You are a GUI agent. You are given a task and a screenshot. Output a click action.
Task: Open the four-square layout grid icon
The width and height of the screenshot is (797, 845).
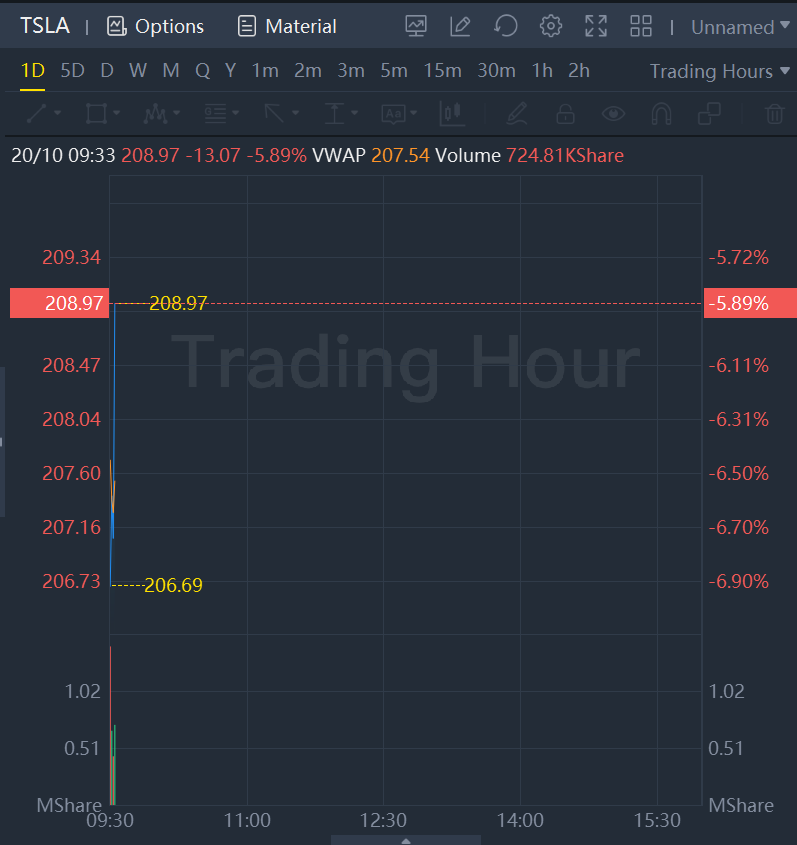pos(641,27)
